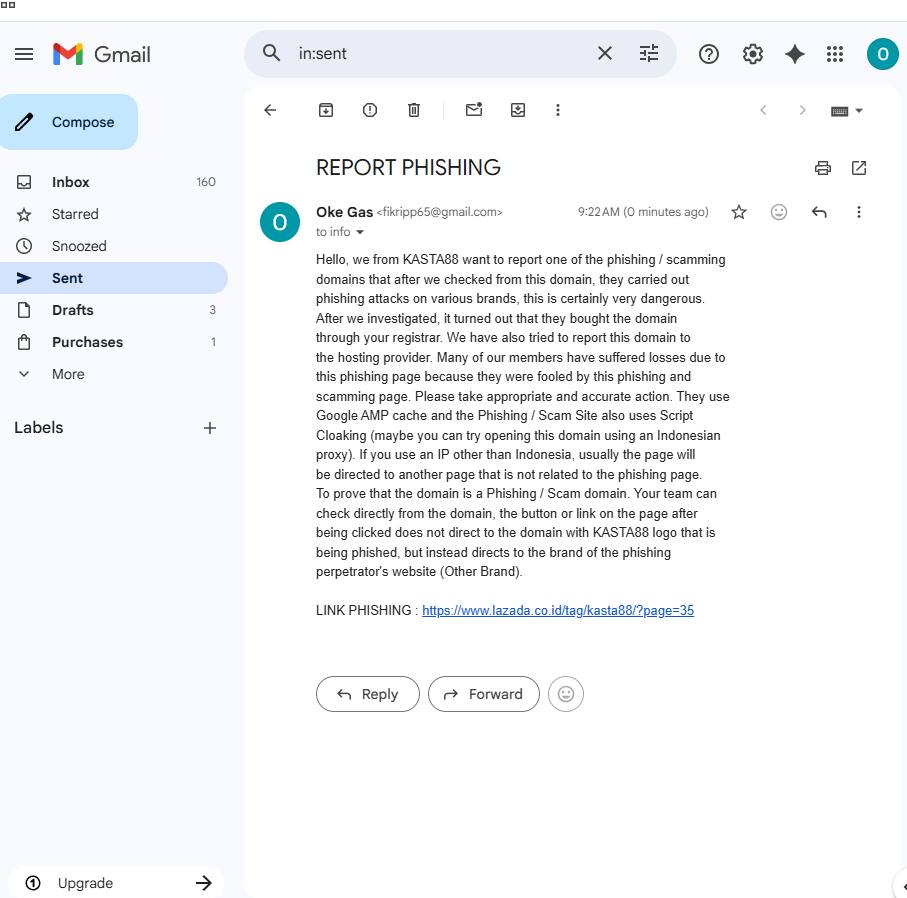Open toolbar More options three dots
This screenshot has height=898, width=907.
point(558,110)
